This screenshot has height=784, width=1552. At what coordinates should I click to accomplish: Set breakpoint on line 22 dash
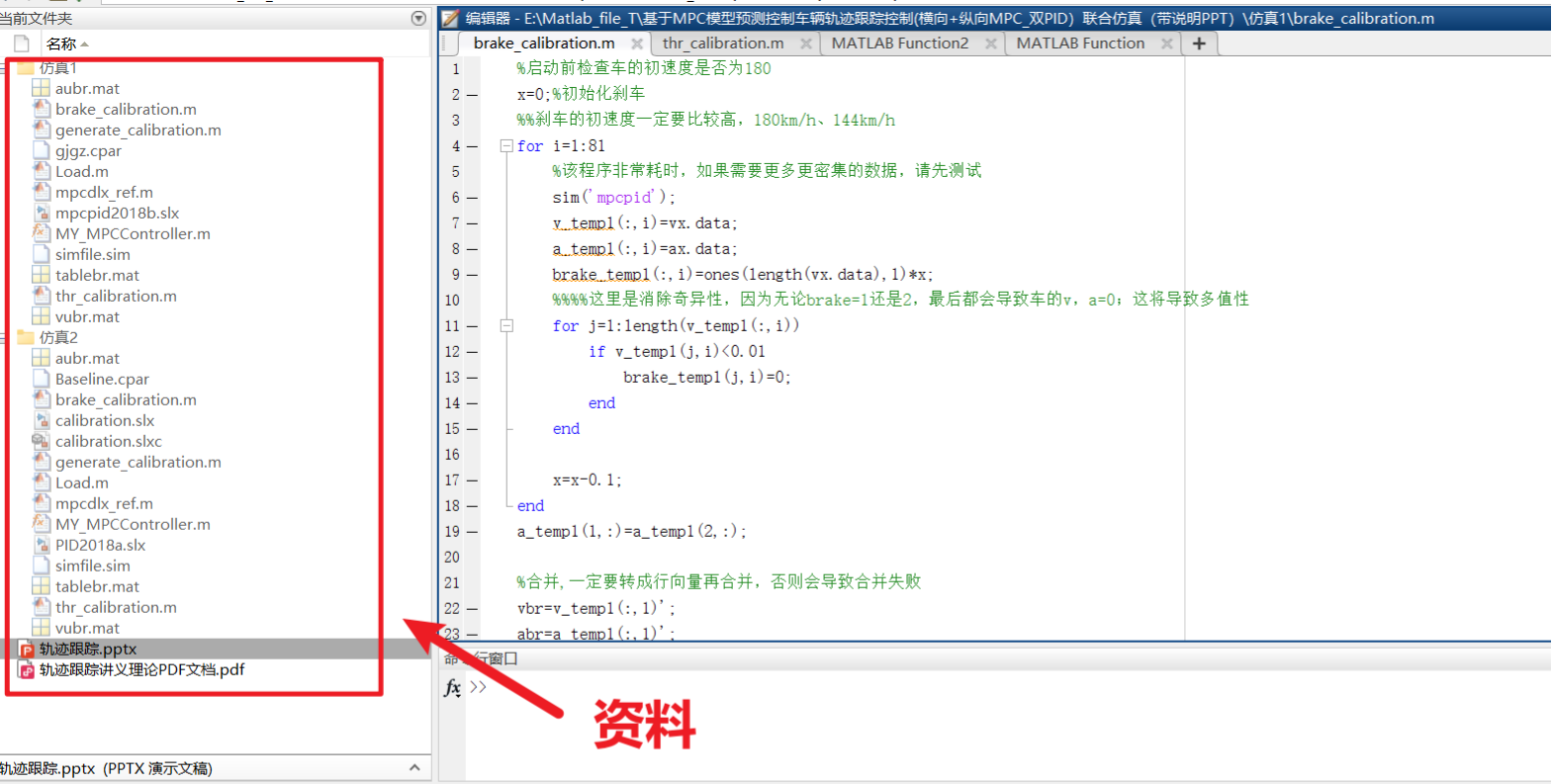point(473,609)
